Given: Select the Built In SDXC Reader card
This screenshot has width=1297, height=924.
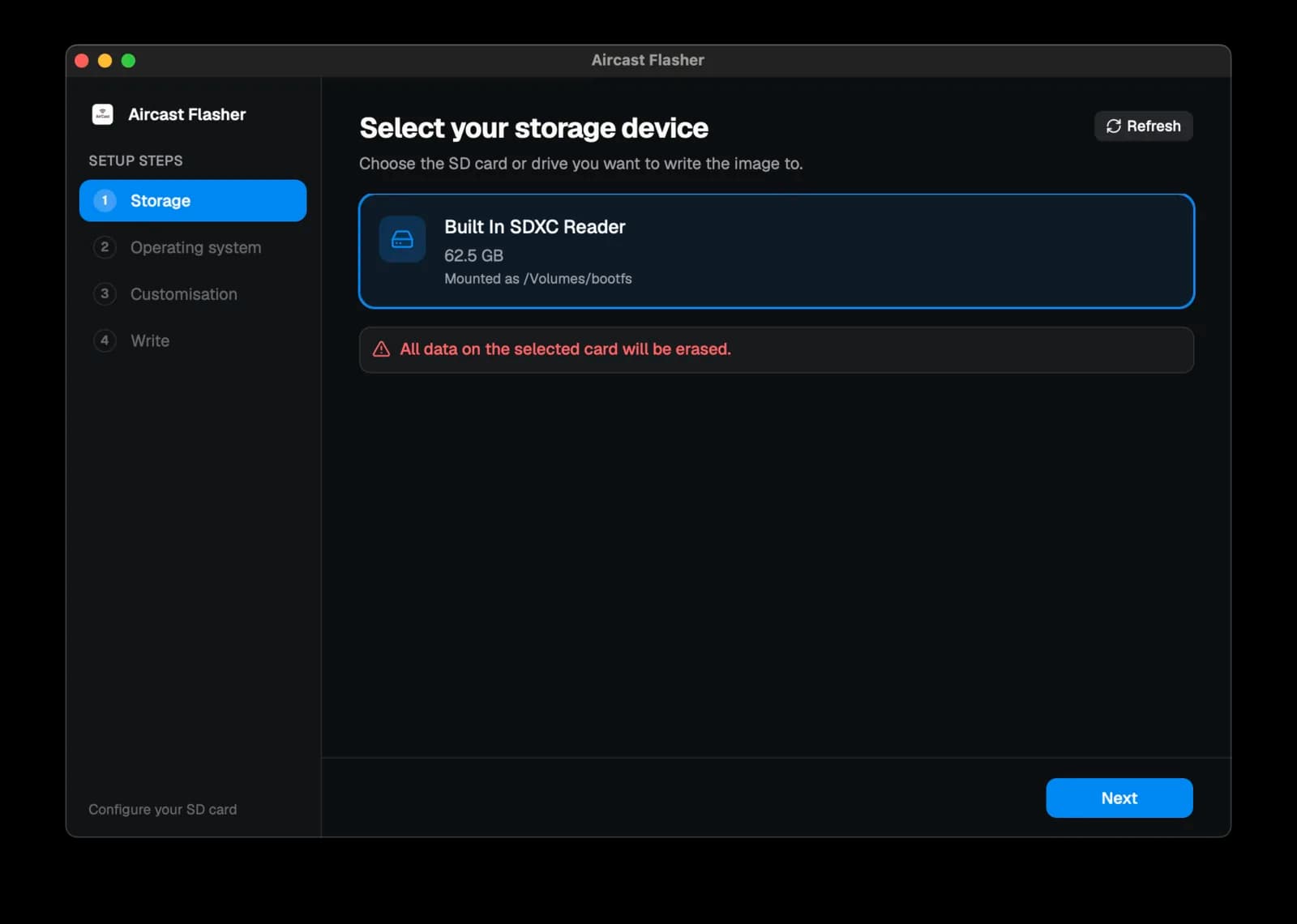Looking at the screenshot, I should (777, 251).
